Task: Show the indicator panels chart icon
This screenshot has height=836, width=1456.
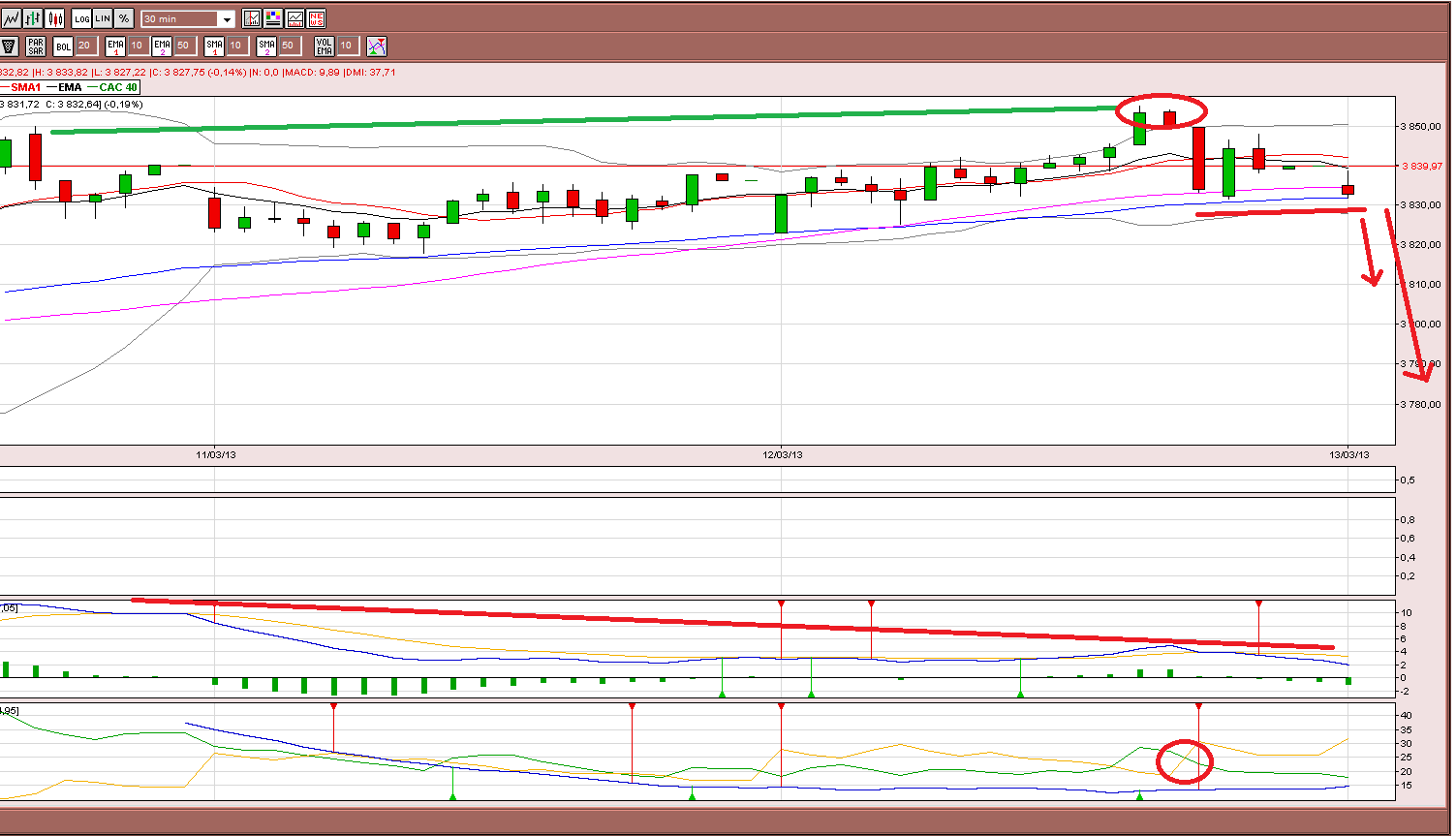Action: coord(294,18)
